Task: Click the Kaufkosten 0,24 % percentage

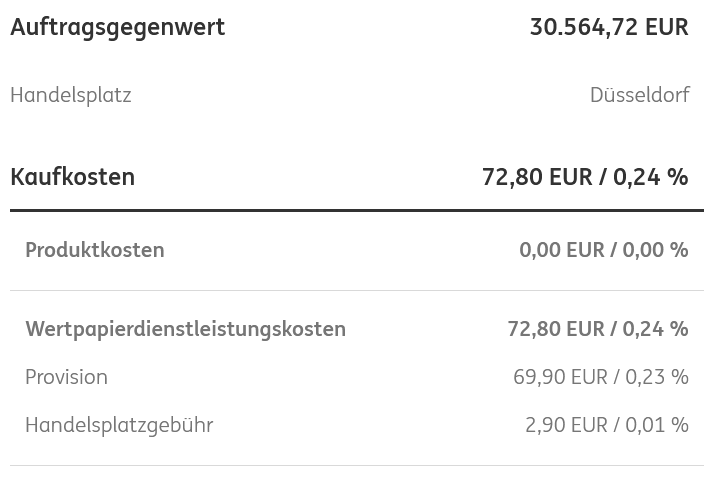Action: 651,177
